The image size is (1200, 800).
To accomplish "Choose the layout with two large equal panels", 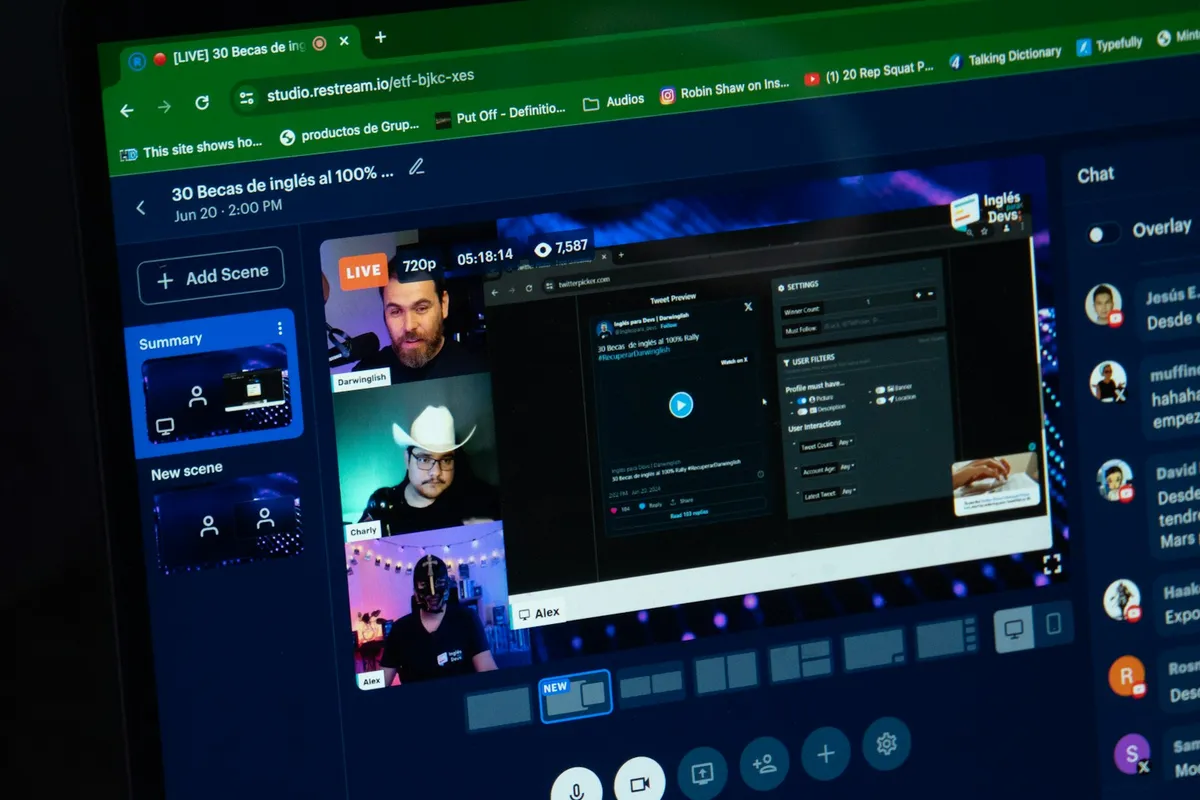I will coord(727,672).
